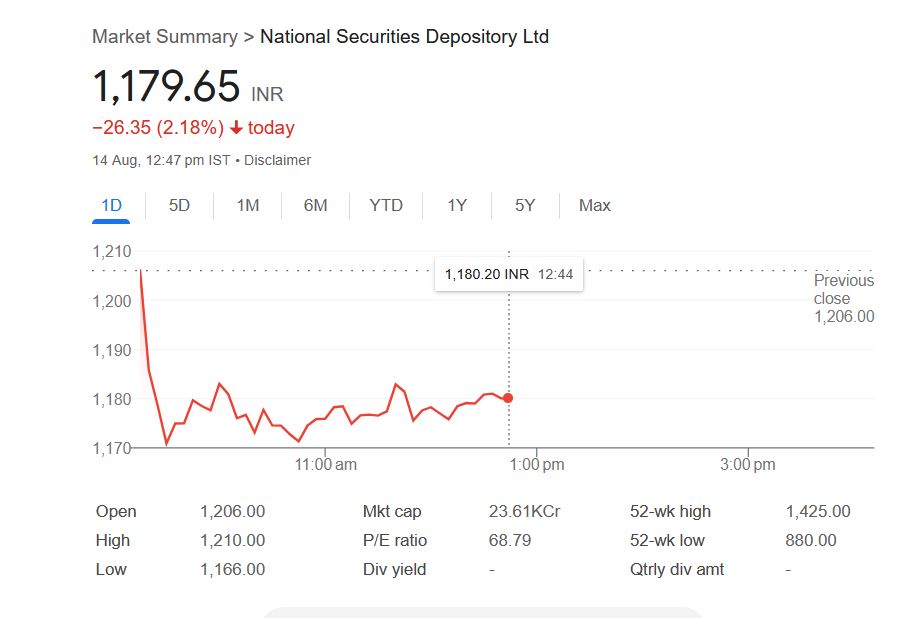Click the 11:00 am time axis label

coord(327,464)
